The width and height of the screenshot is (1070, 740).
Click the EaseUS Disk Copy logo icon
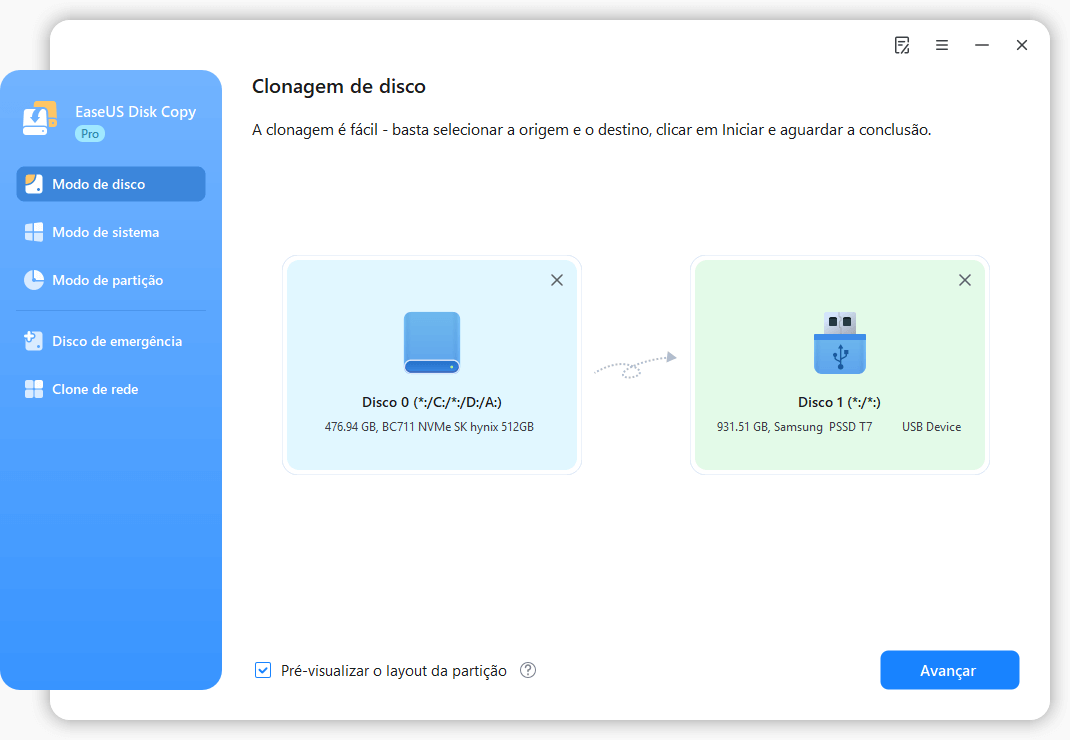click(41, 119)
